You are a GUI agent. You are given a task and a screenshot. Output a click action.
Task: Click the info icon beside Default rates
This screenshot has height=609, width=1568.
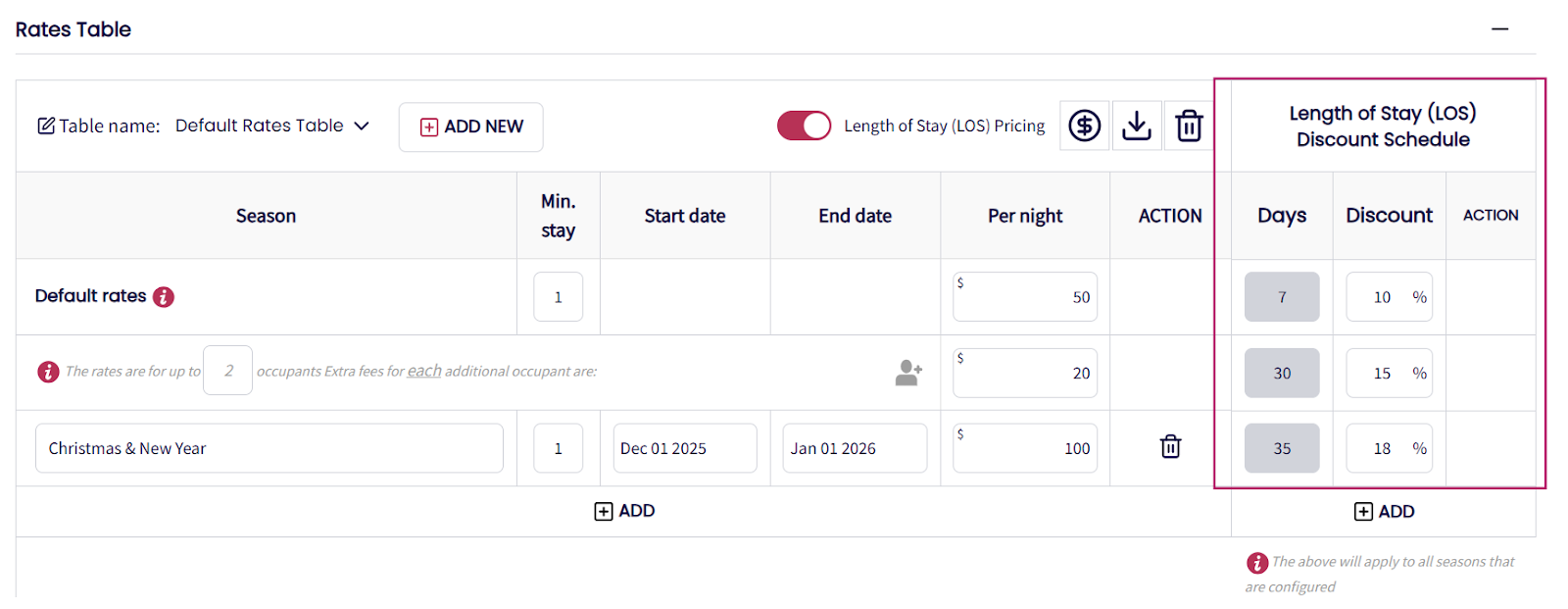tap(164, 296)
